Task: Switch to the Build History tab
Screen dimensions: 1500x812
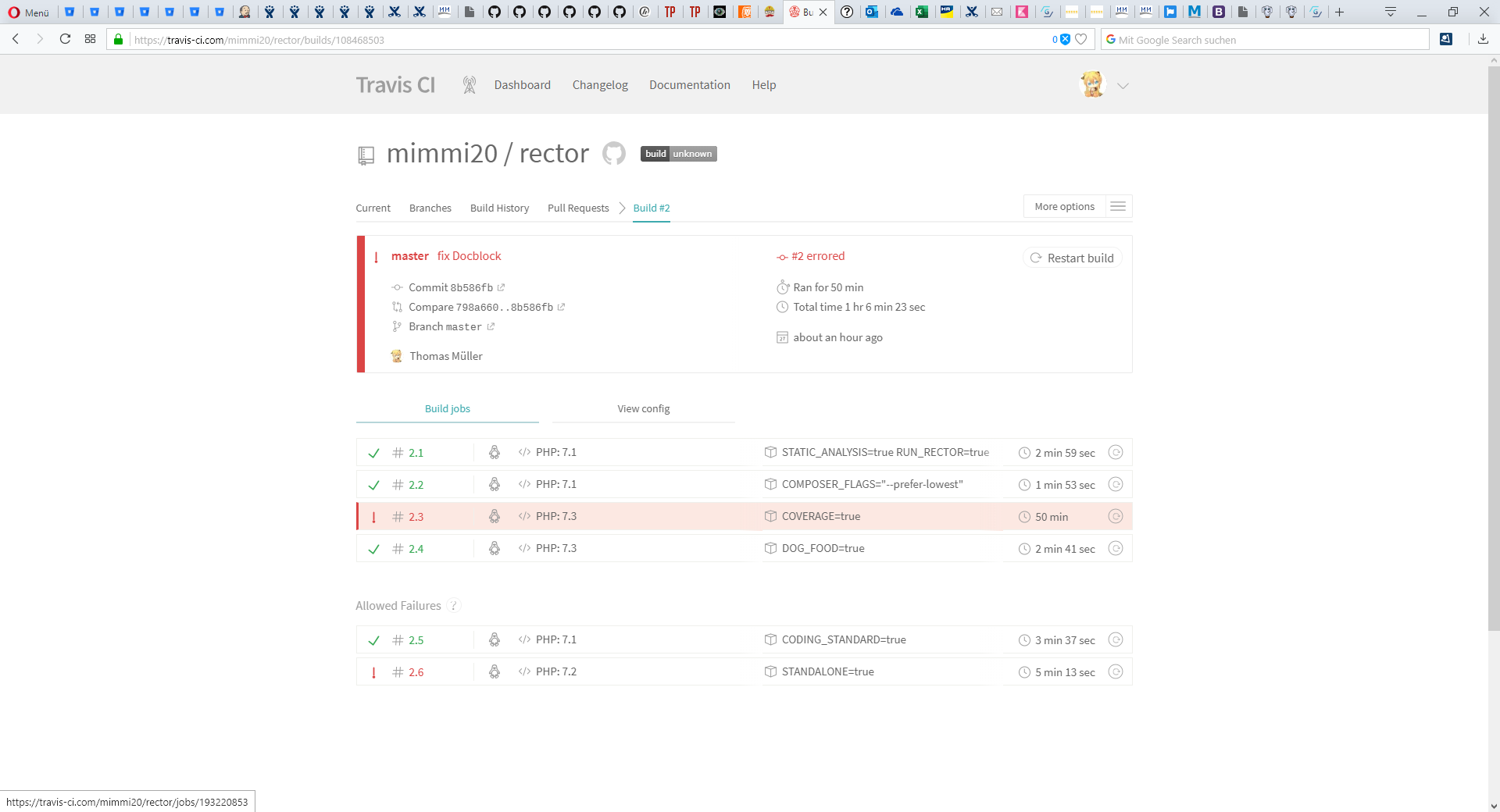Action: click(x=499, y=208)
